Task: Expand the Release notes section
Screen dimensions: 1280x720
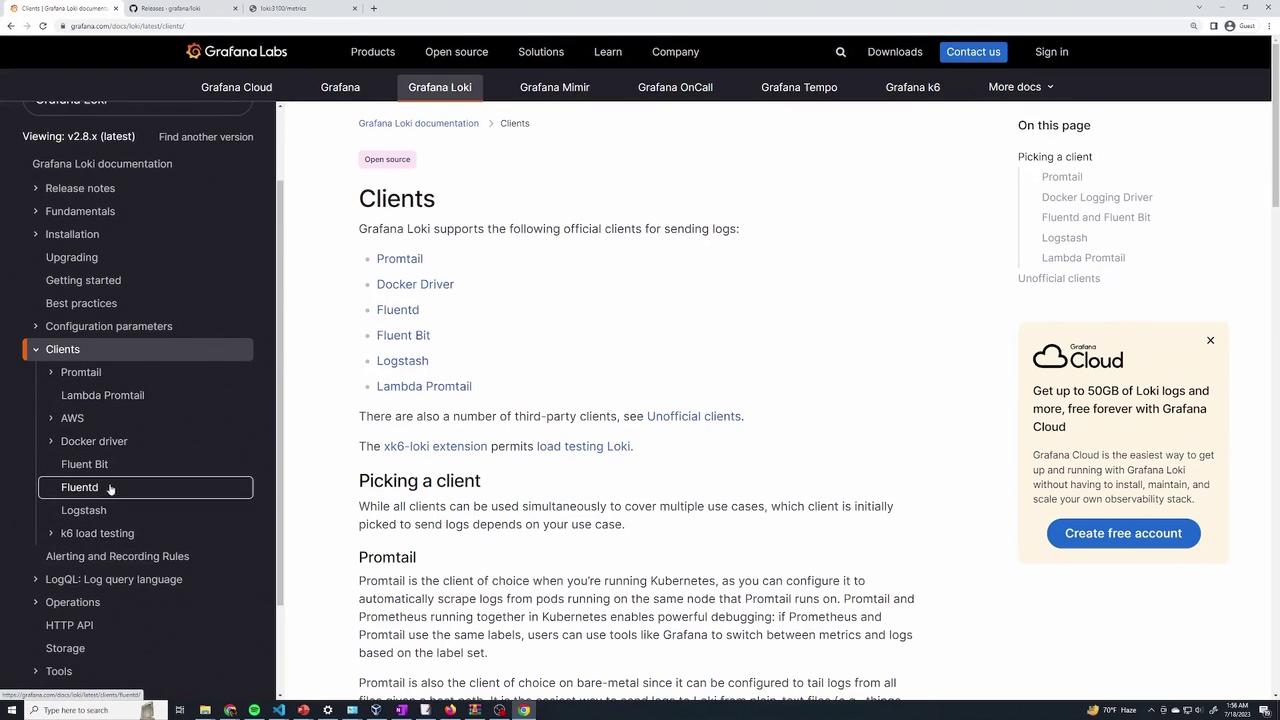Action: (x=36, y=188)
